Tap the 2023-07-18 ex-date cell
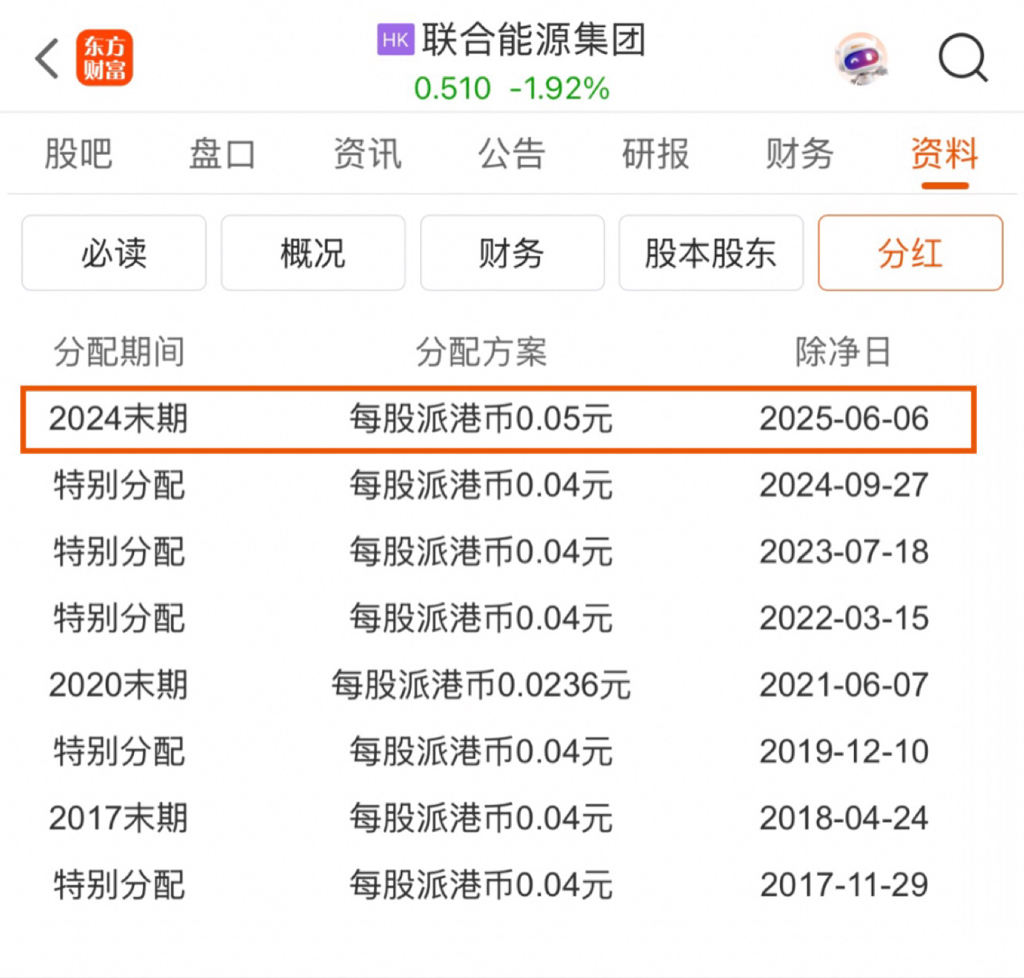 pos(844,552)
